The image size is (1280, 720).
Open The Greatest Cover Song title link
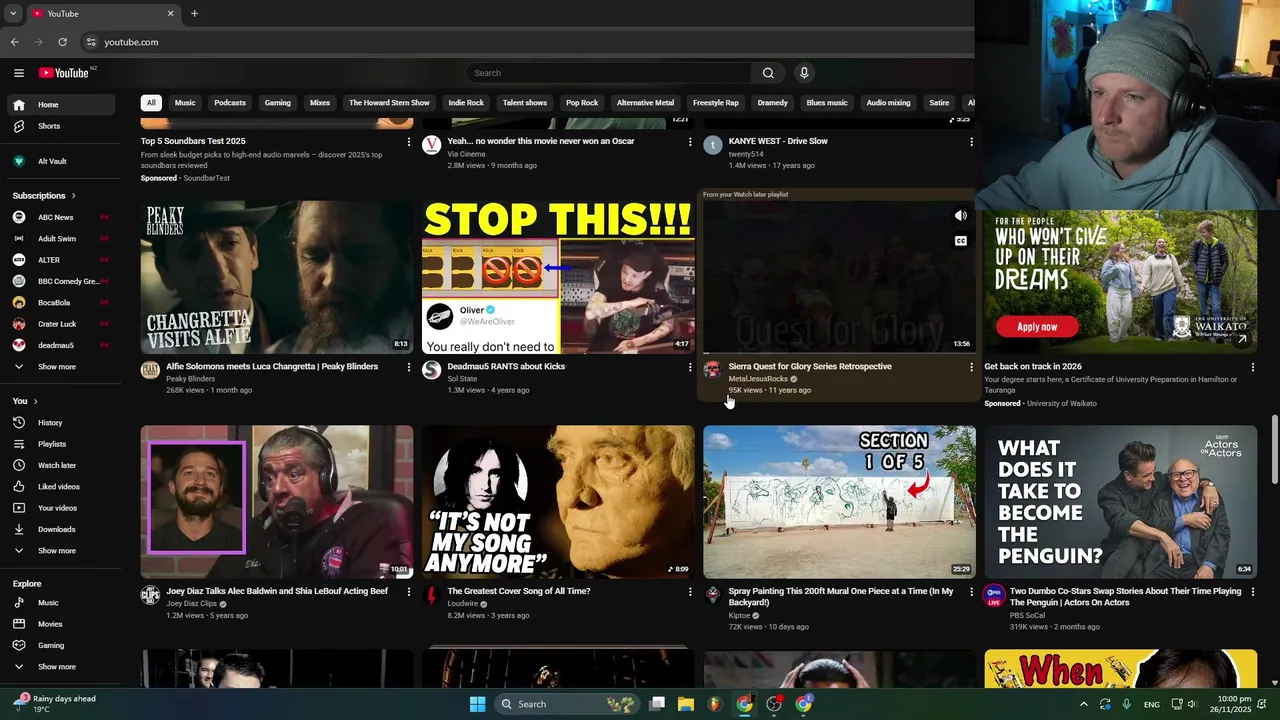[x=519, y=592]
